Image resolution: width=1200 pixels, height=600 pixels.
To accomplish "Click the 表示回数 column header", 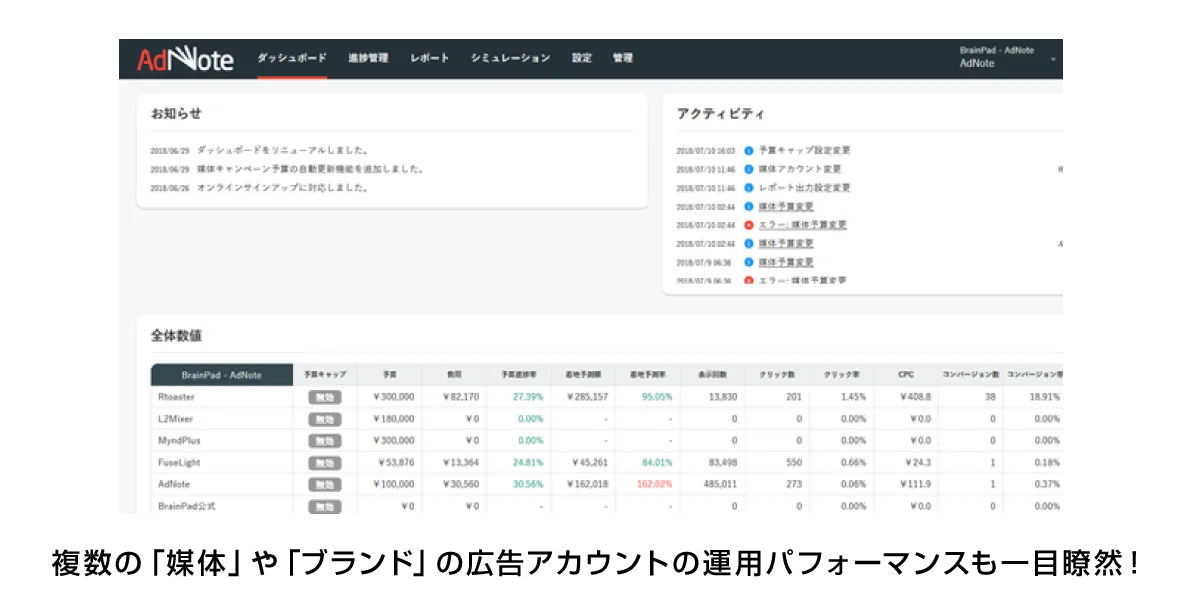I will point(714,375).
